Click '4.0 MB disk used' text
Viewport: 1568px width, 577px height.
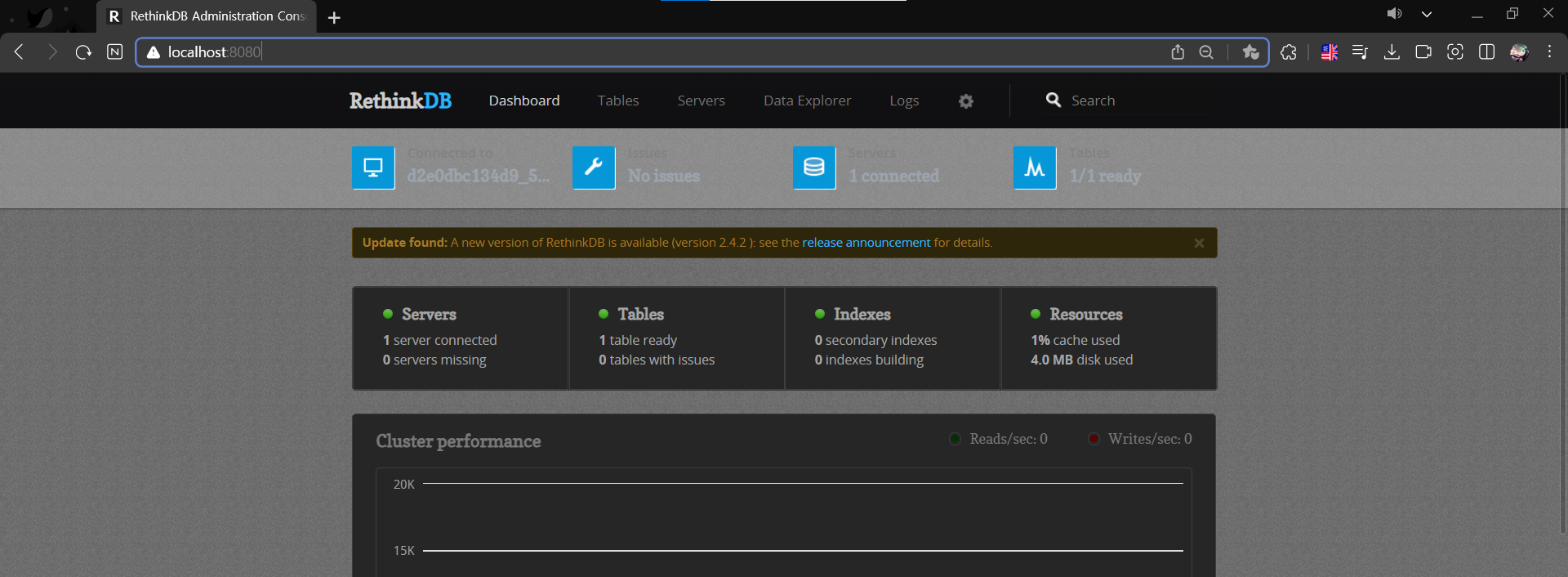click(x=1081, y=360)
